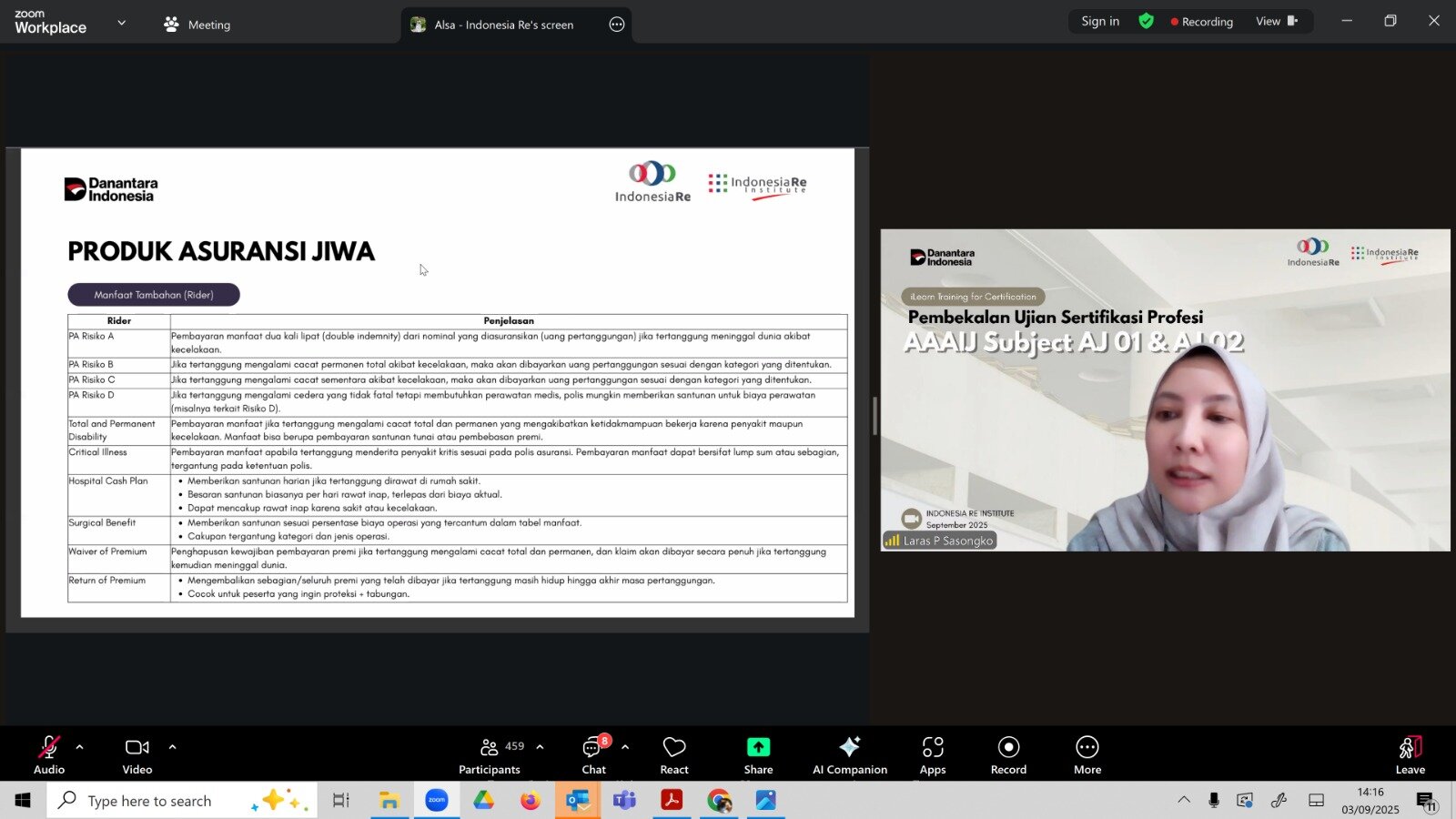Show the Participants list
The height and width of the screenshot is (819, 1456).
pos(490,754)
